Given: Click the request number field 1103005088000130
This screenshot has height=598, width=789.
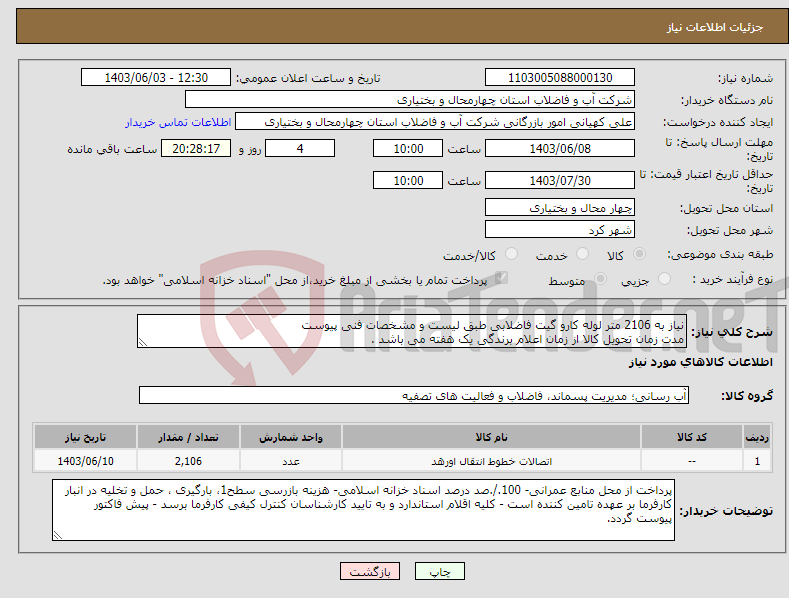Looking at the screenshot, I should pyautogui.click(x=560, y=78).
